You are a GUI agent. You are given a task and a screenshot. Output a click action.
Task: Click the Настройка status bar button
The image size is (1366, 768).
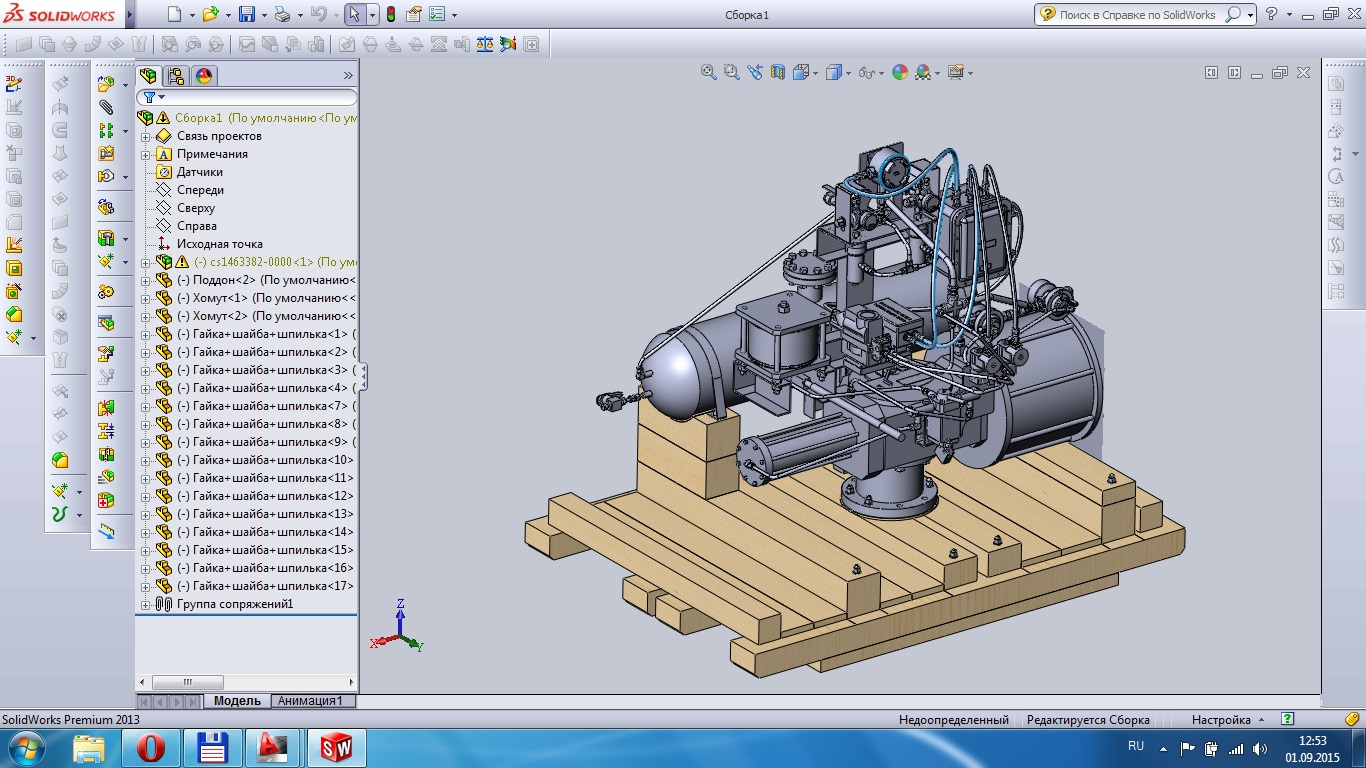click(x=1221, y=720)
